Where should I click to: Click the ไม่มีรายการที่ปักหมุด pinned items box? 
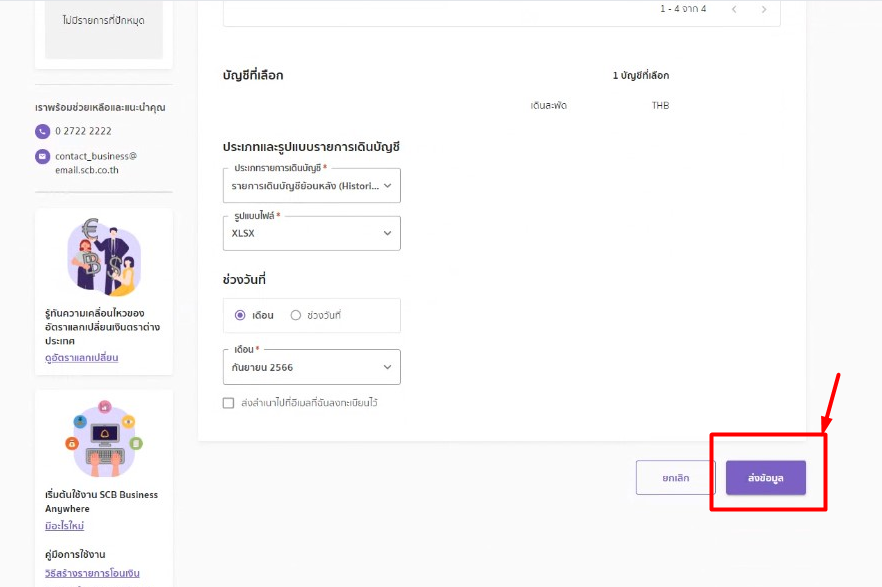click(104, 29)
